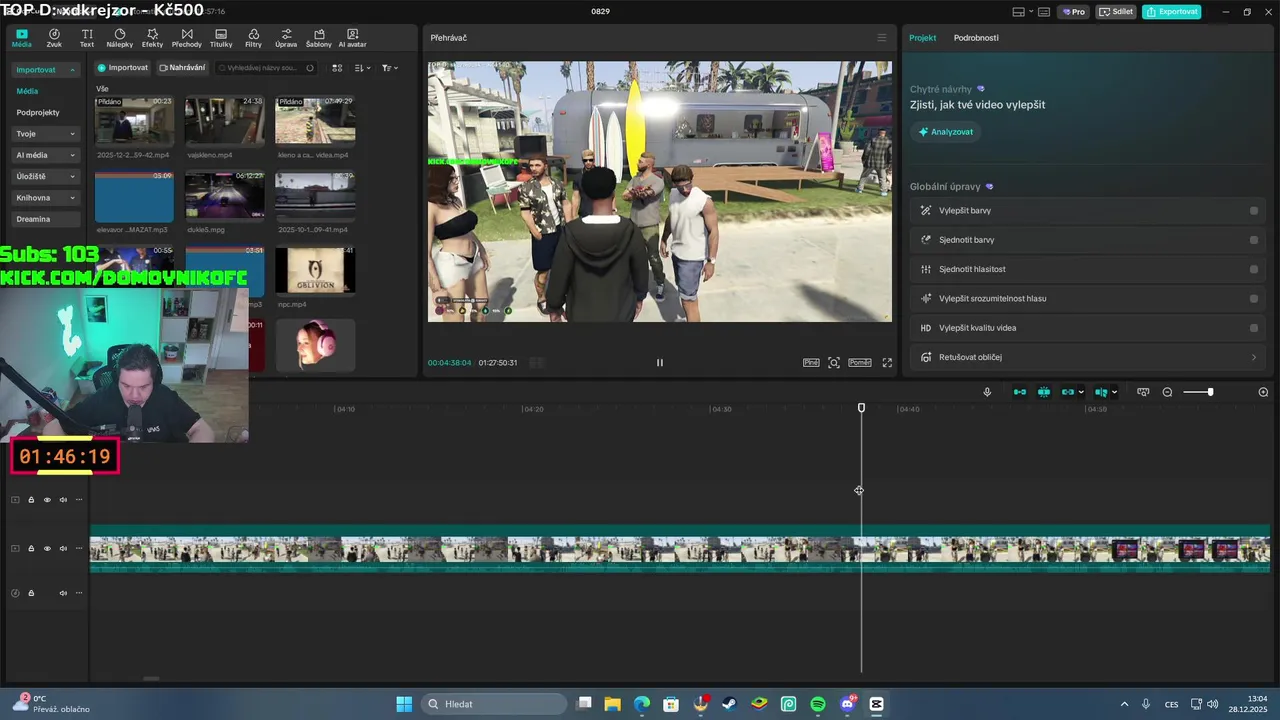Open the Efekty effects tab
Viewport: 1280px width, 720px height.
(152, 38)
